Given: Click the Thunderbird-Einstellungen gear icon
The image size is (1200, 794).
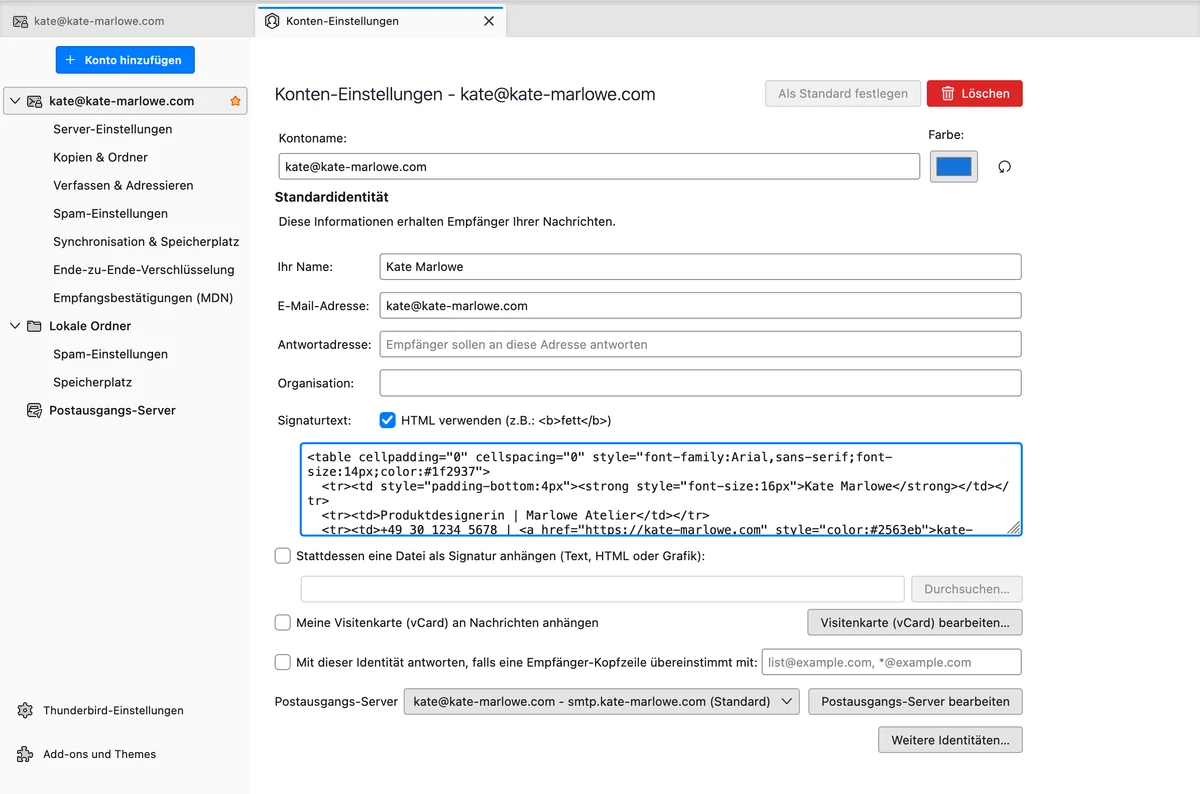Looking at the screenshot, I should click(x=25, y=710).
